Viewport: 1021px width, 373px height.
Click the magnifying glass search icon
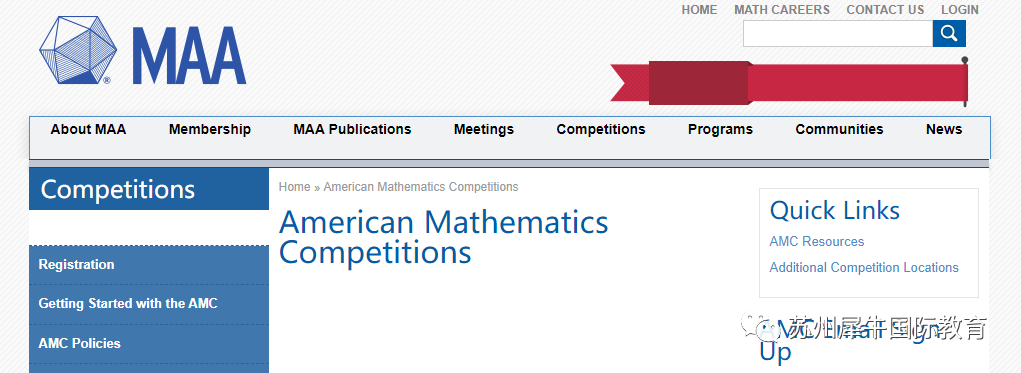pyautogui.click(x=949, y=33)
